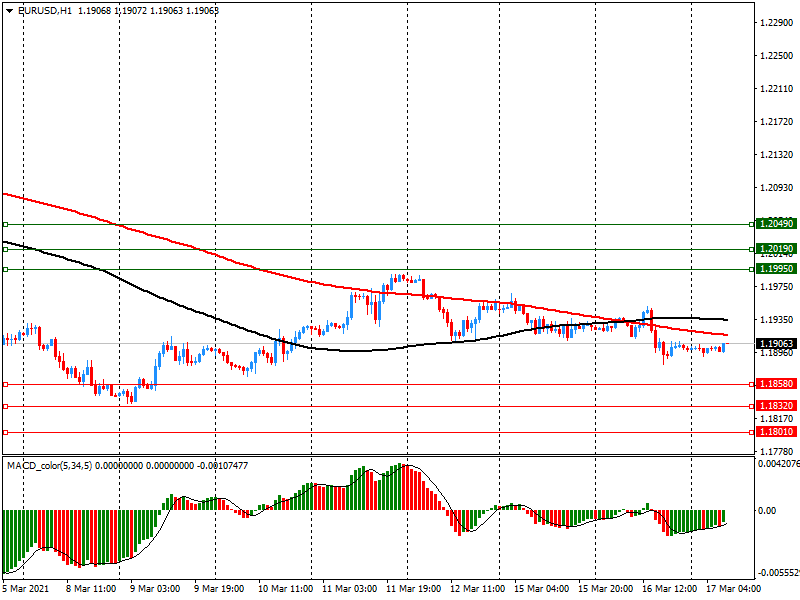Click the 1.19750 price scale value

click(x=777, y=287)
